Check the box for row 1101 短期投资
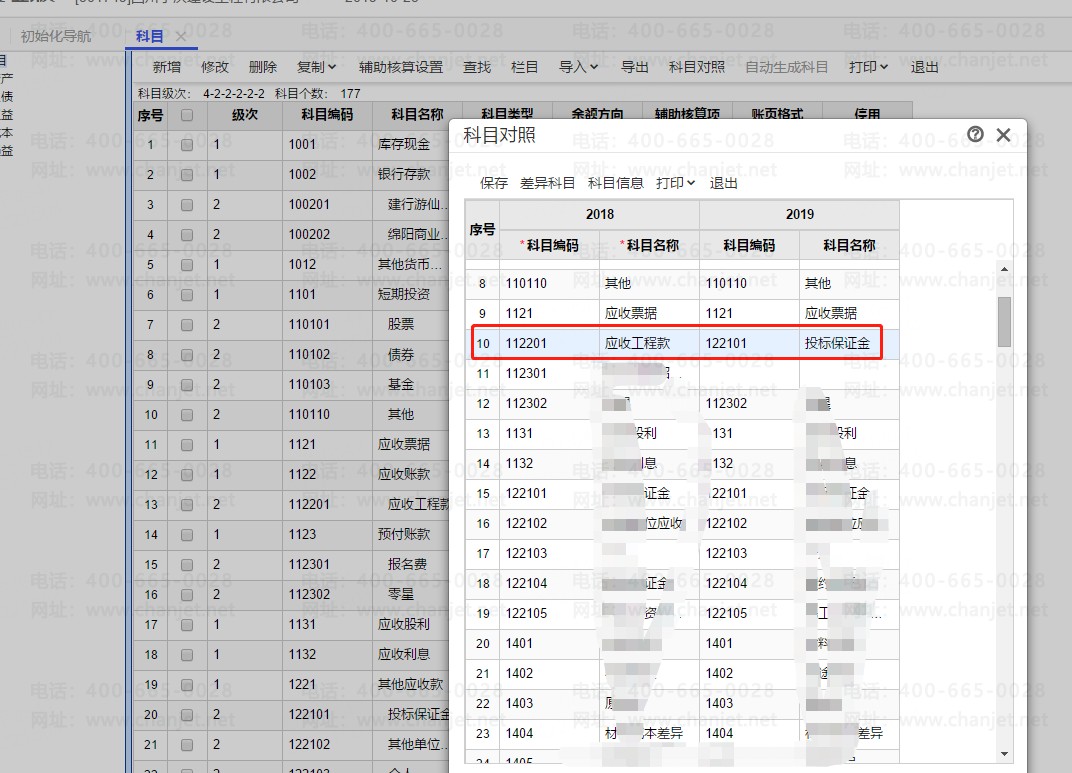 187,295
